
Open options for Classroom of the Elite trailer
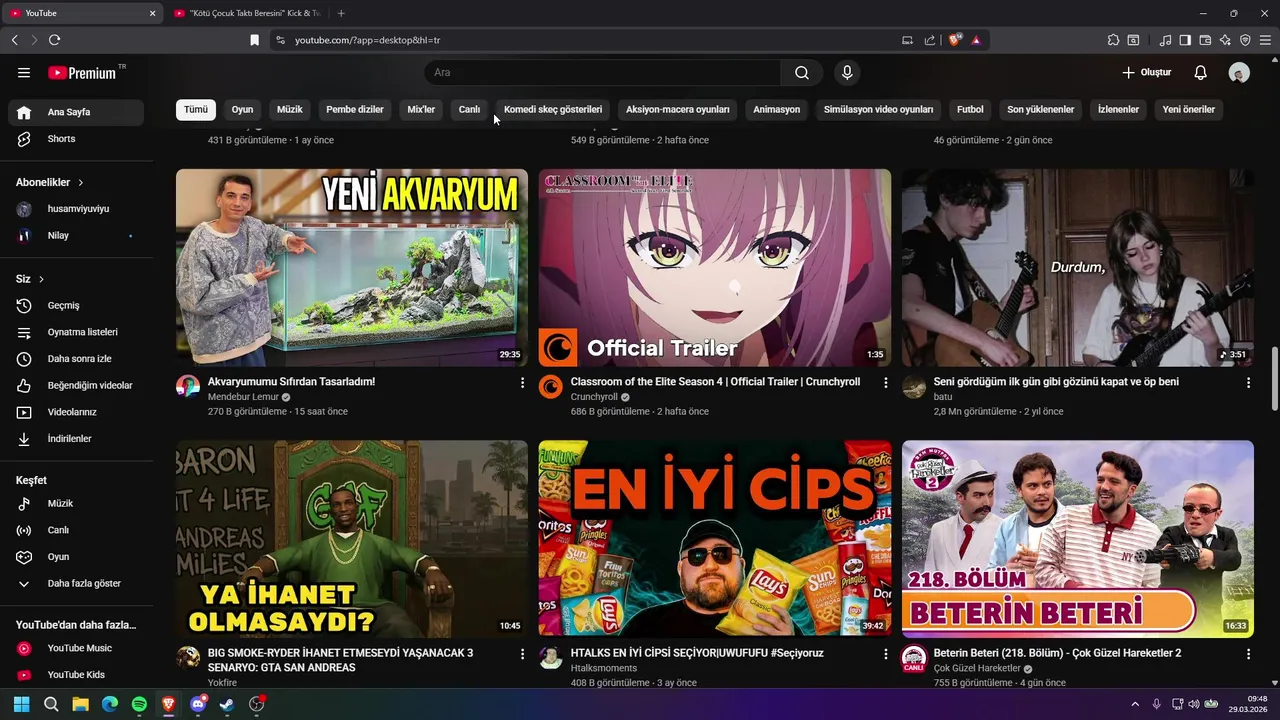(x=885, y=383)
